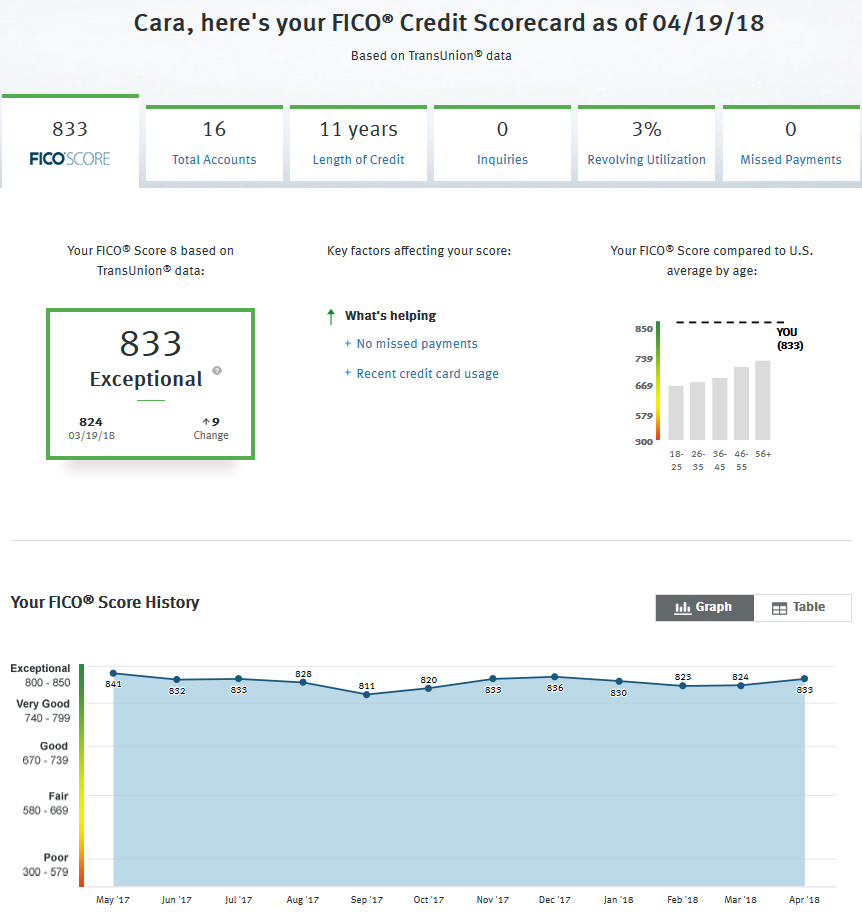Click the 46-55 age group bar
The image size is (862, 917).
pyautogui.click(x=742, y=404)
